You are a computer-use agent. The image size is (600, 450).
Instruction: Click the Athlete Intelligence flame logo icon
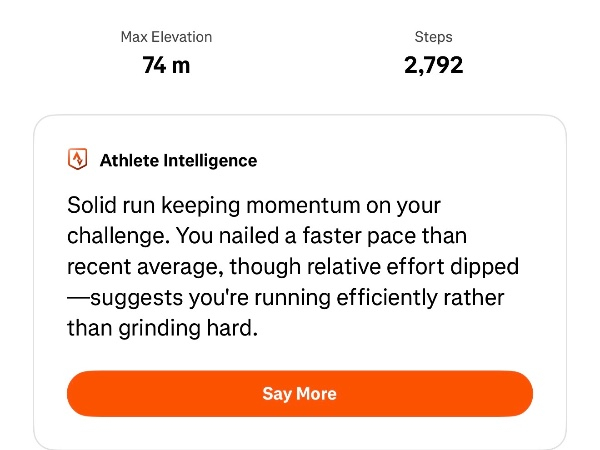[x=77, y=160]
